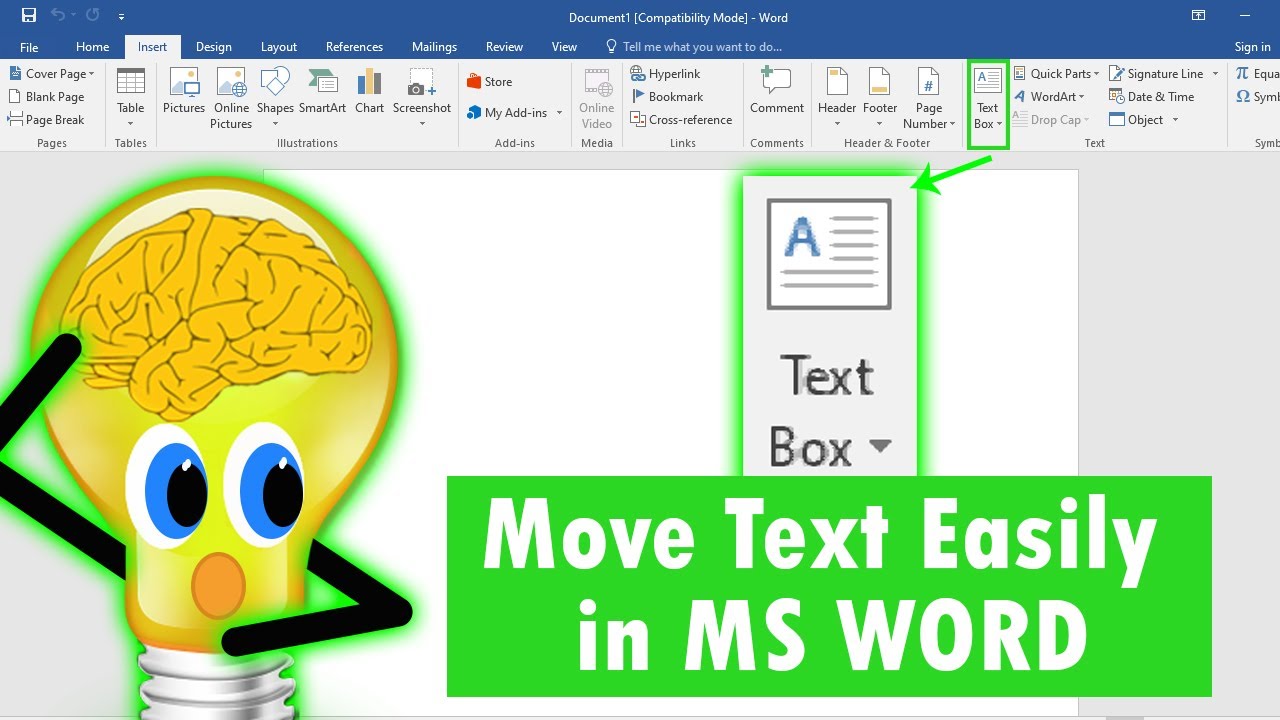The width and height of the screenshot is (1280, 720).
Task: Insert an Object
Action: 1137,120
